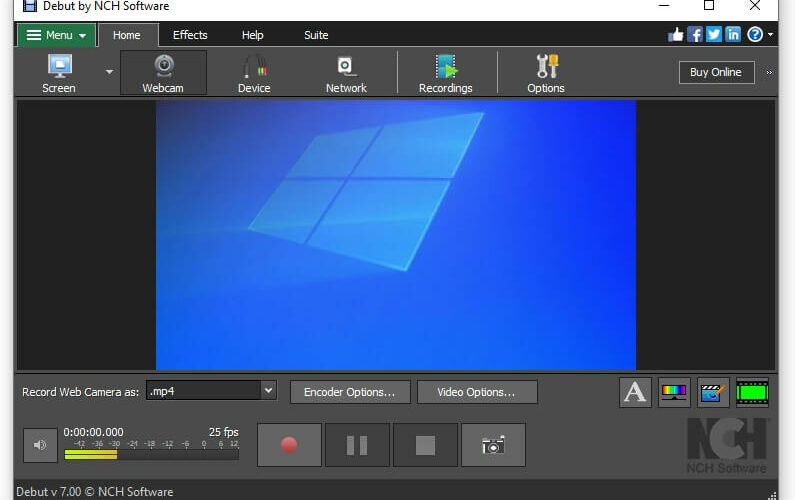This screenshot has height=500, width=795.
Task: Open the video watermark tool
Action: point(713,392)
